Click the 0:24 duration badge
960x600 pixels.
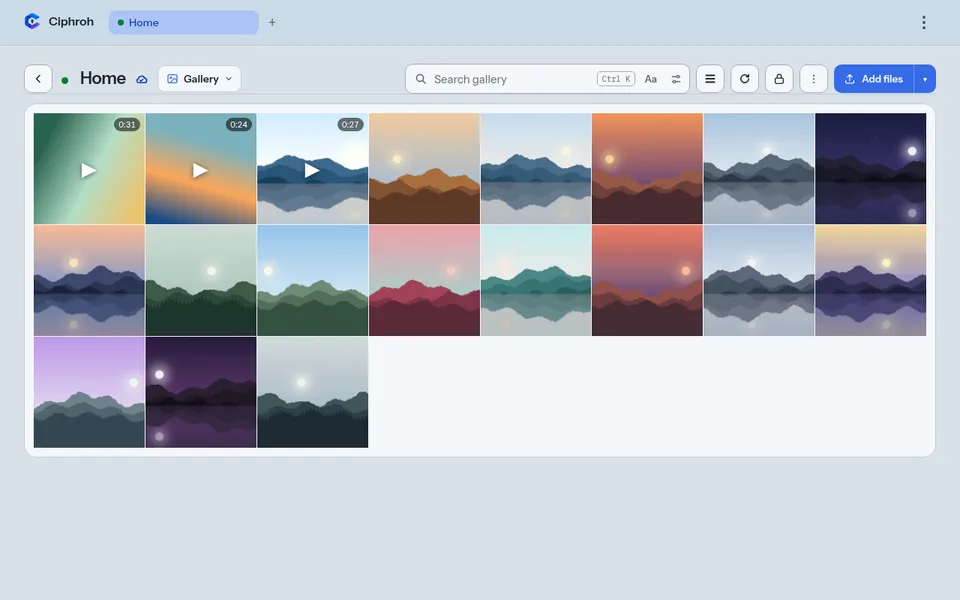(239, 124)
